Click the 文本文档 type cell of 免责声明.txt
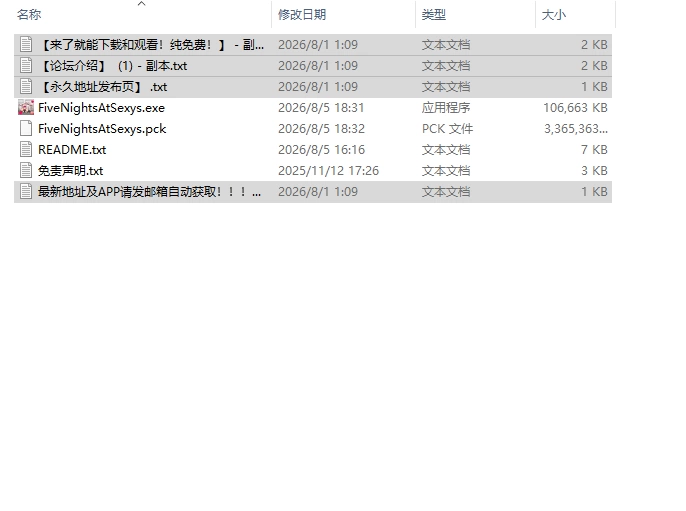The height and width of the screenshot is (511, 686). point(446,171)
